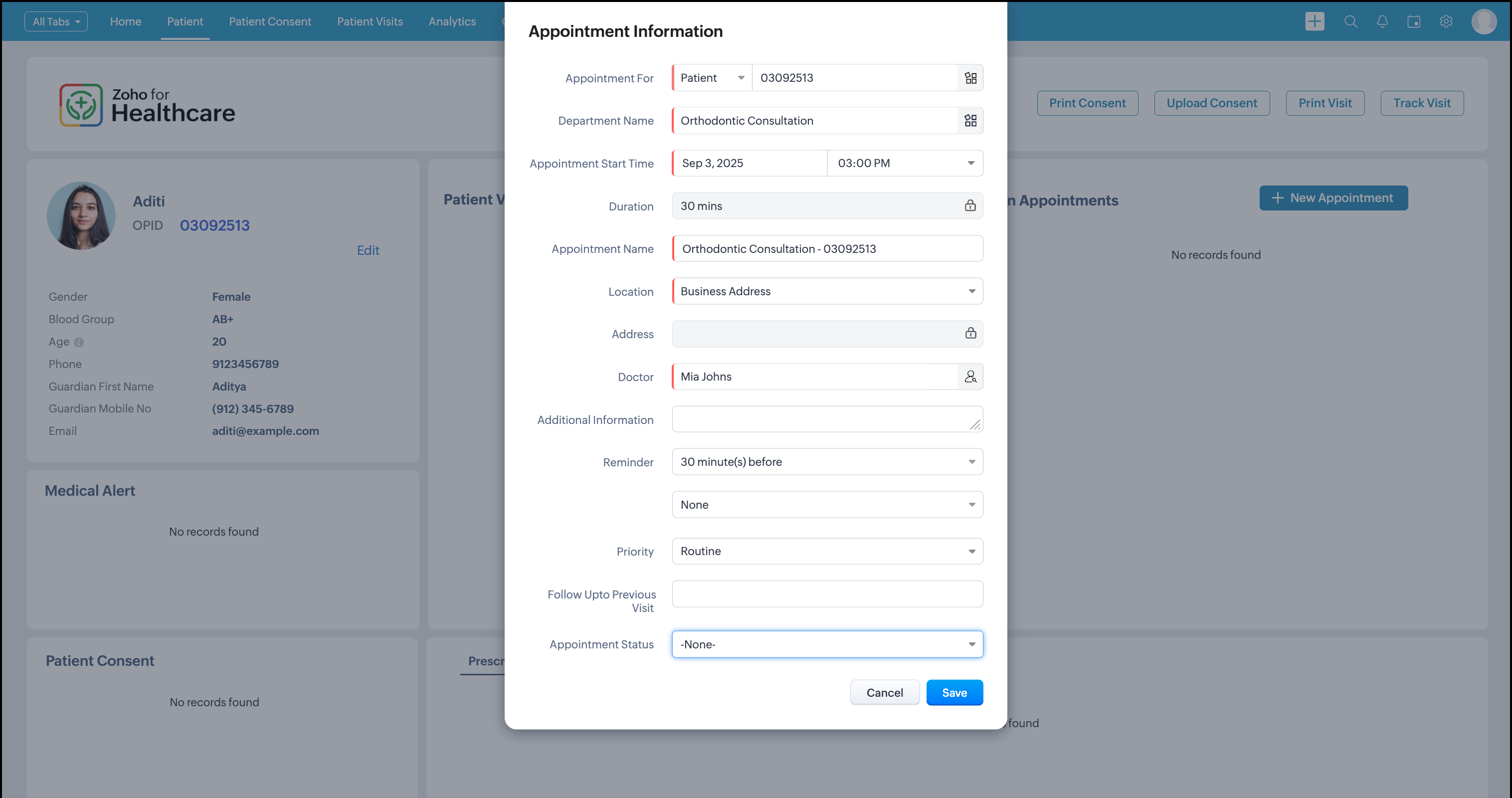Switch to the Patient Visits tab

(x=370, y=22)
